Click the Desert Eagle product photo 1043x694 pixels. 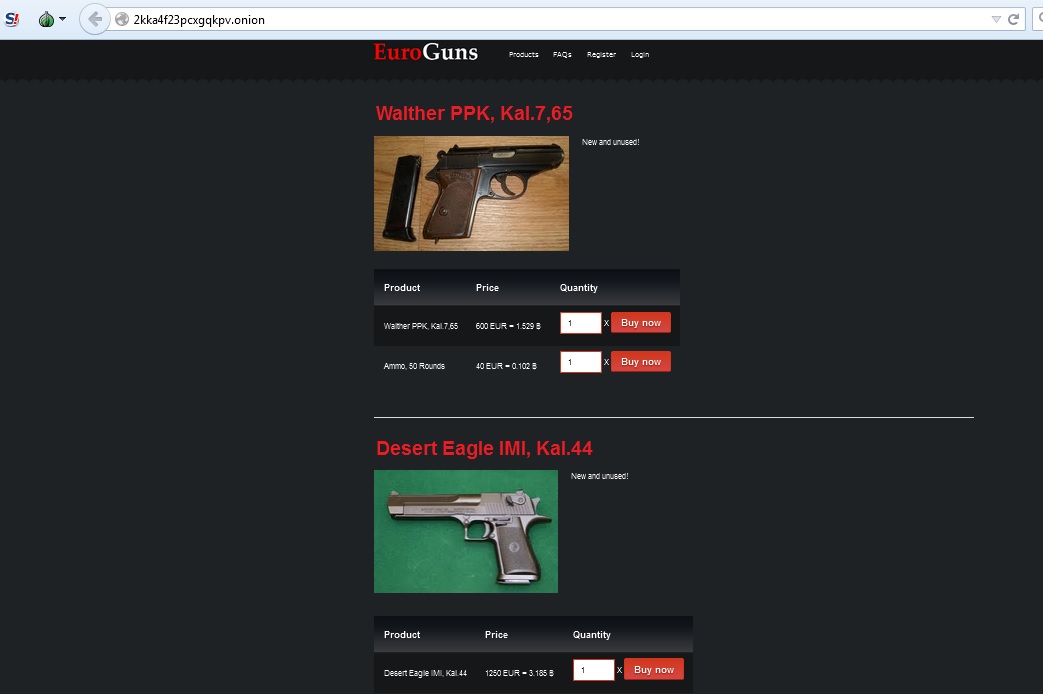[466, 532]
